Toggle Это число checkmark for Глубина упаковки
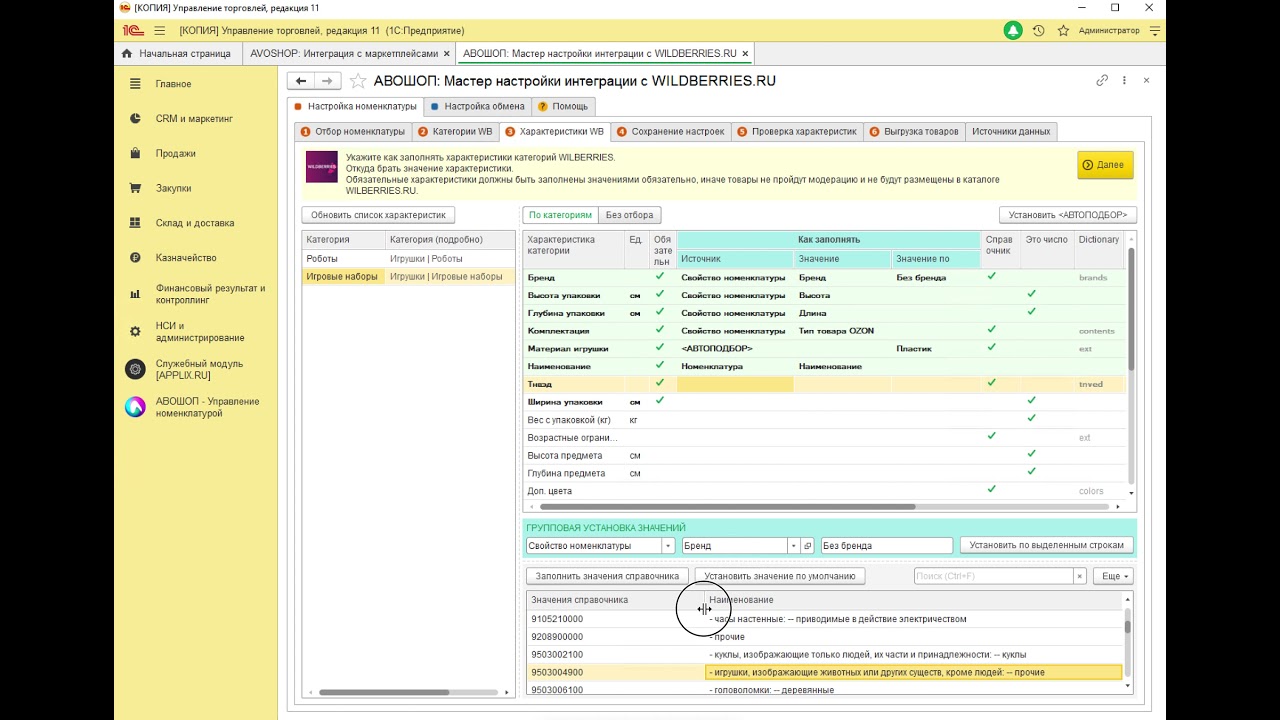Screen dimensions: 1280x720 click(1032, 313)
